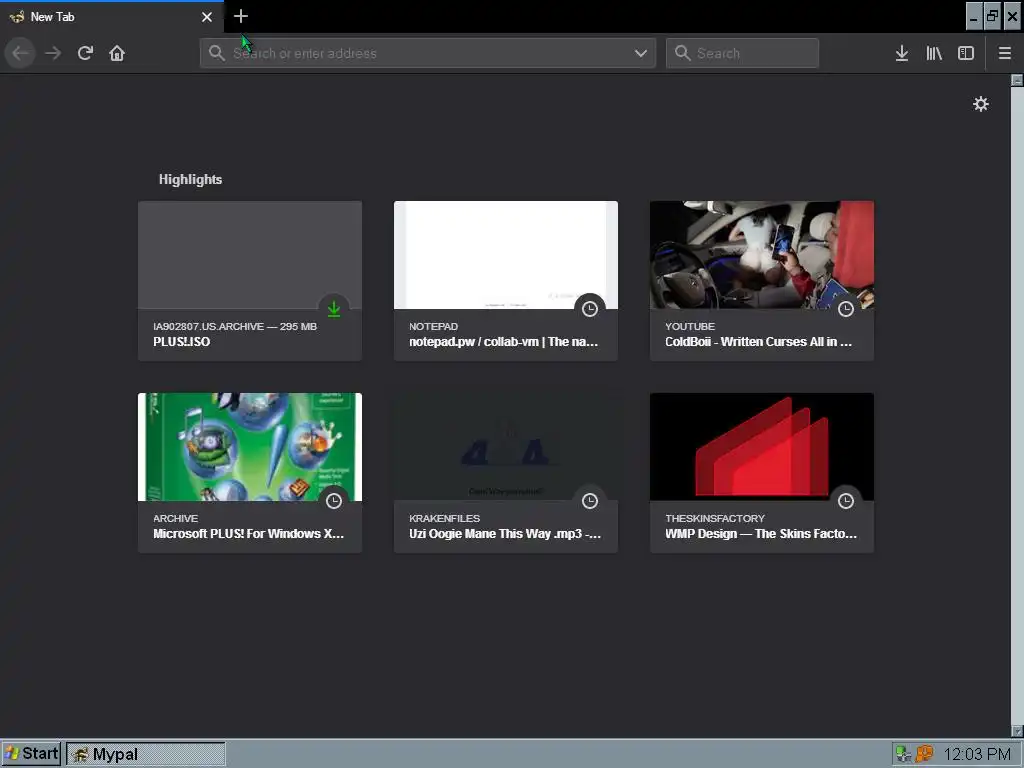Open a new tab with plus button
Viewport: 1024px width, 768px height.
point(240,16)
